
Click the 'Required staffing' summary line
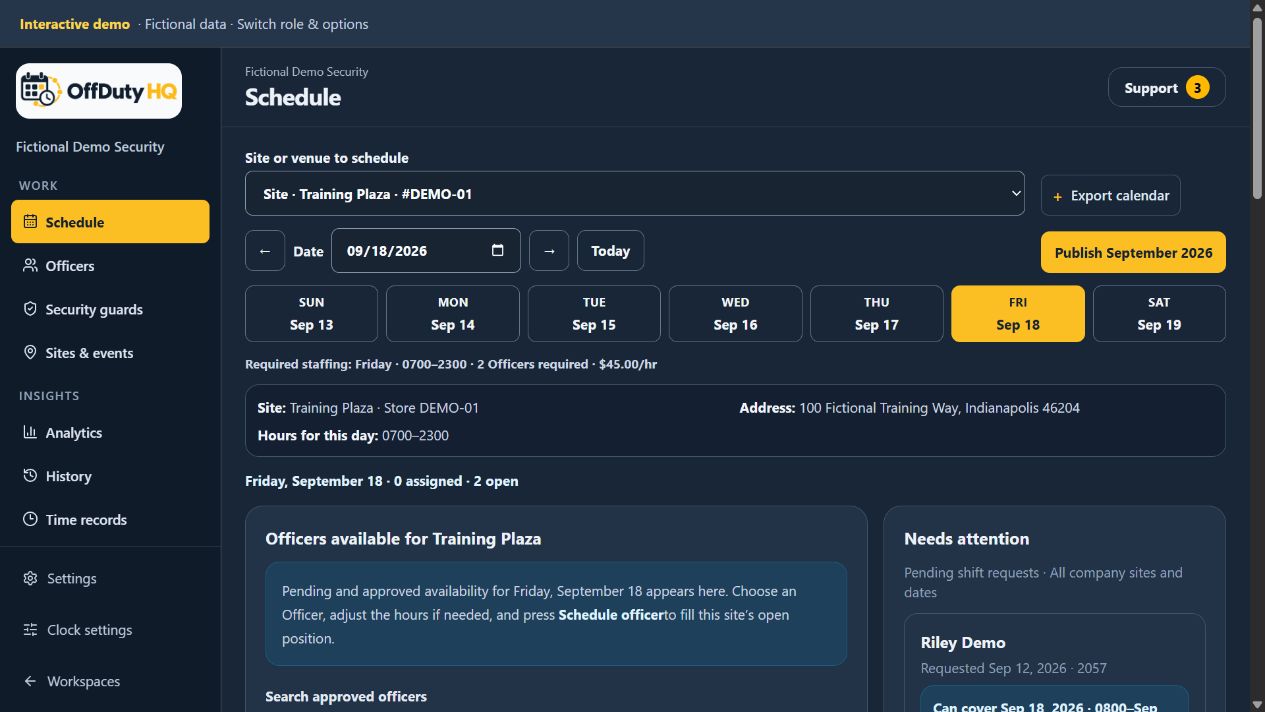tap(451, 364)
